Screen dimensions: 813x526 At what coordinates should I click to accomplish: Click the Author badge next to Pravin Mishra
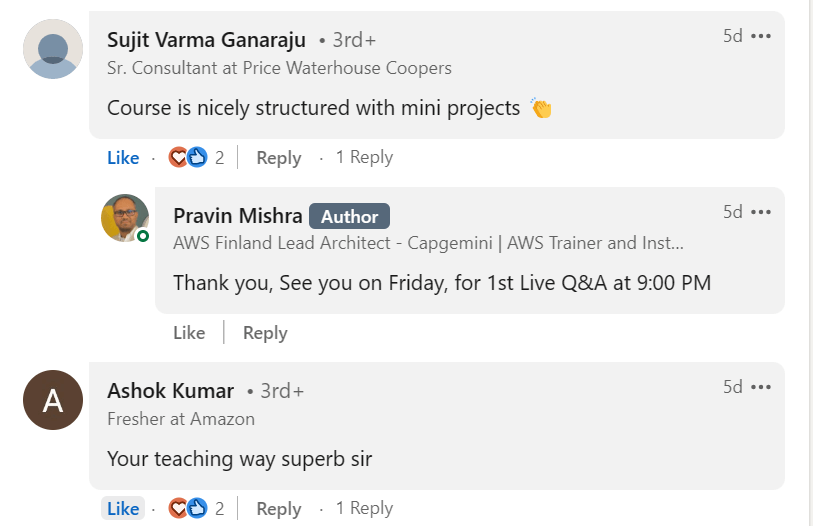[x=349, y=216]
